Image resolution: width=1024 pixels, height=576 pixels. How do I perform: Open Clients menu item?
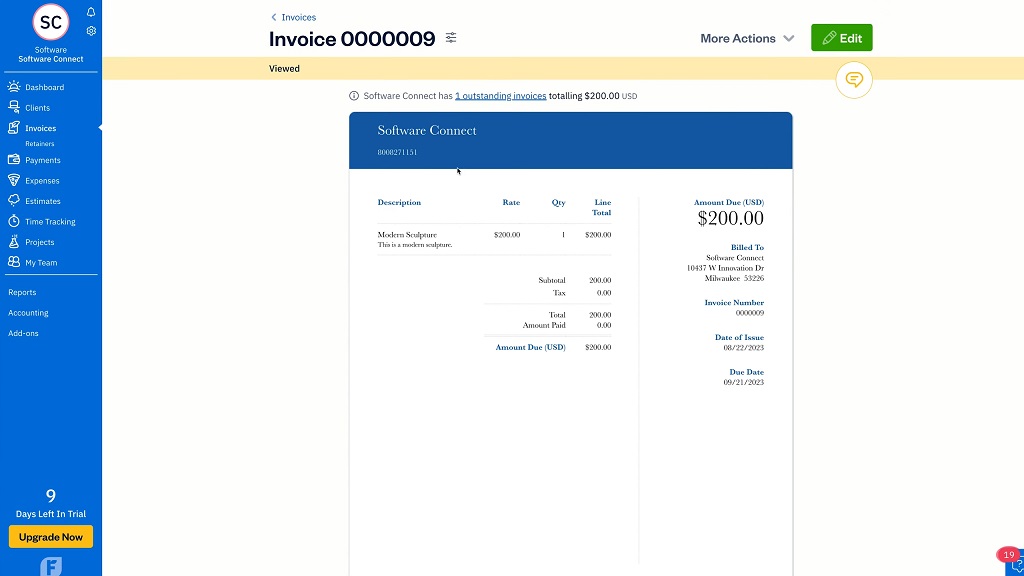[x=37, y=108]
